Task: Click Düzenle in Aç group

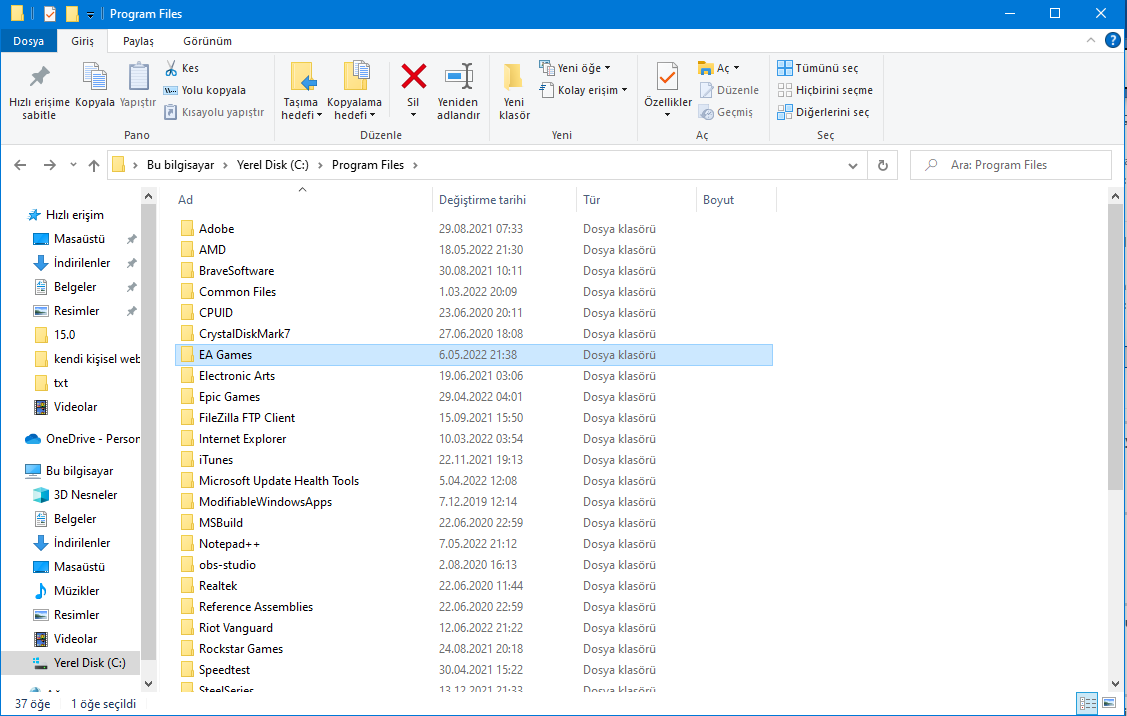Action: point(729,90)
